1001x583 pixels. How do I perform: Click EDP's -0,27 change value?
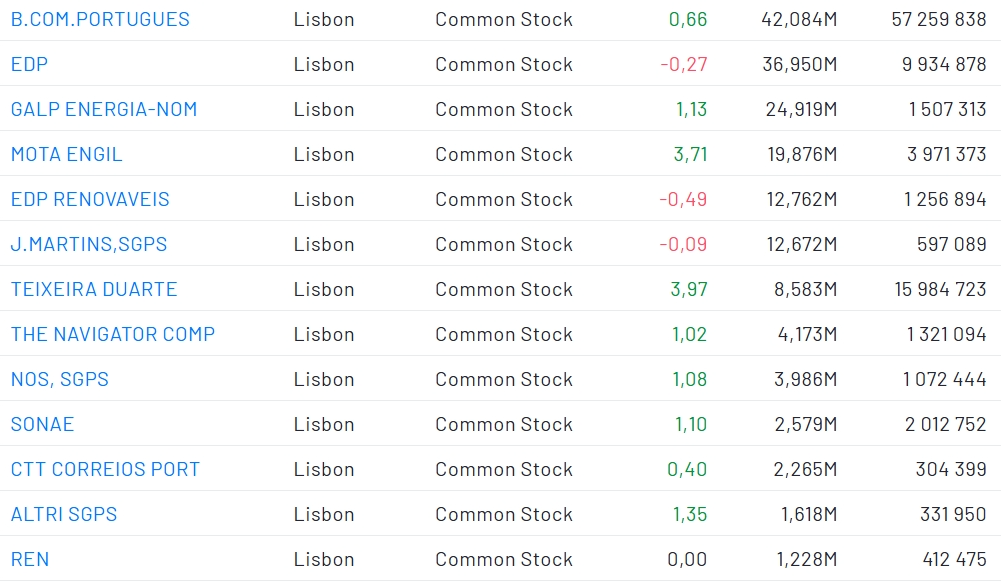[684, 64]
